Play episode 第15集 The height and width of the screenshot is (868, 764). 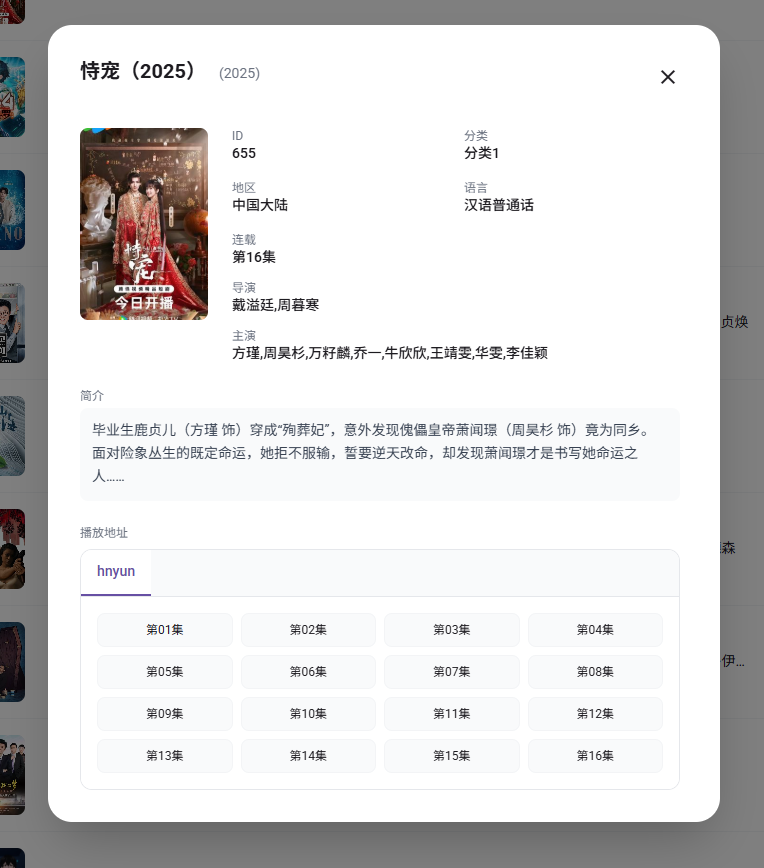click(x=452, y=756)
